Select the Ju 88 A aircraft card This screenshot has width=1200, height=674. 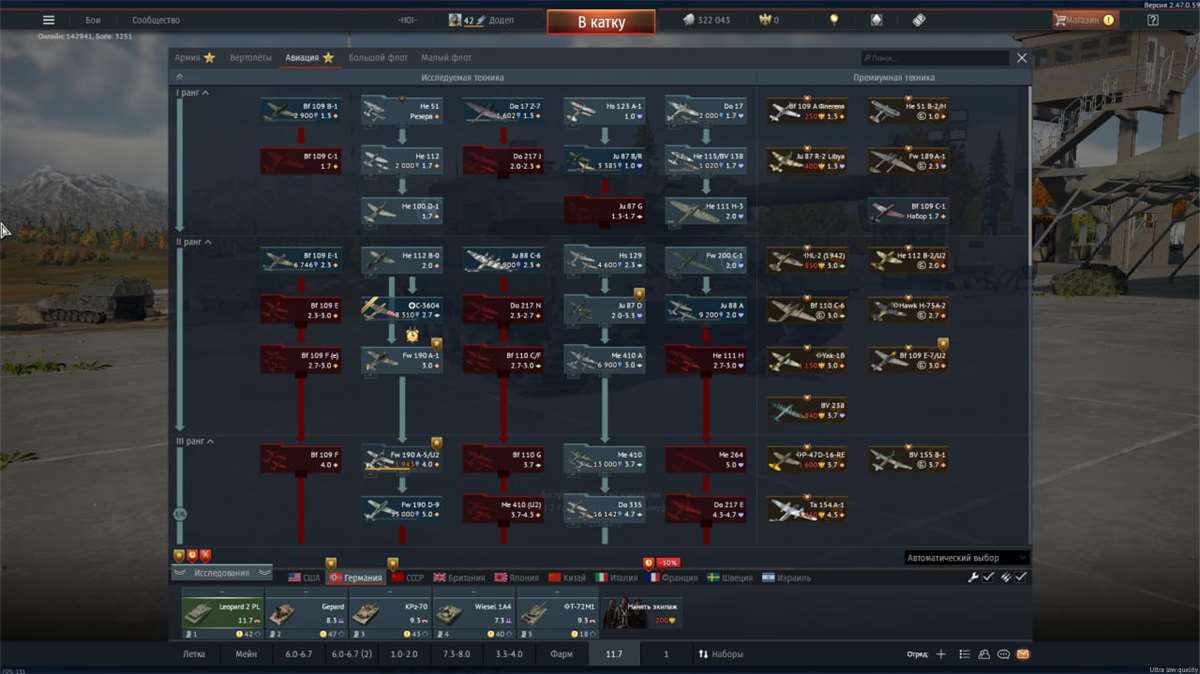(706, 310)
